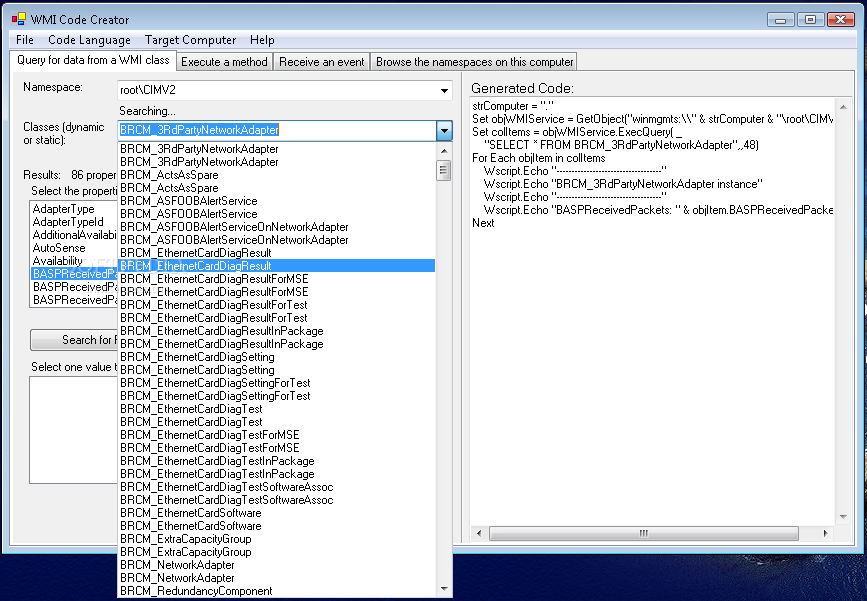
Task: Open the File menu
Action: tap(24, 40)
